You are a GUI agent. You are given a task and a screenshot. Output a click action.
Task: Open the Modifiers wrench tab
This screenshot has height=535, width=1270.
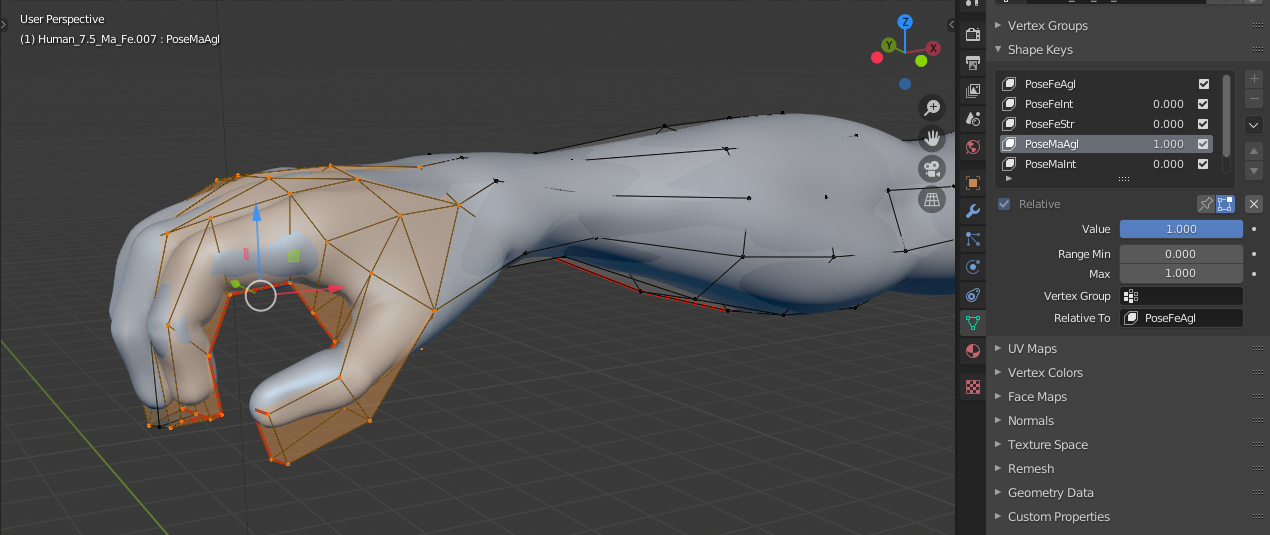point(972,211)
